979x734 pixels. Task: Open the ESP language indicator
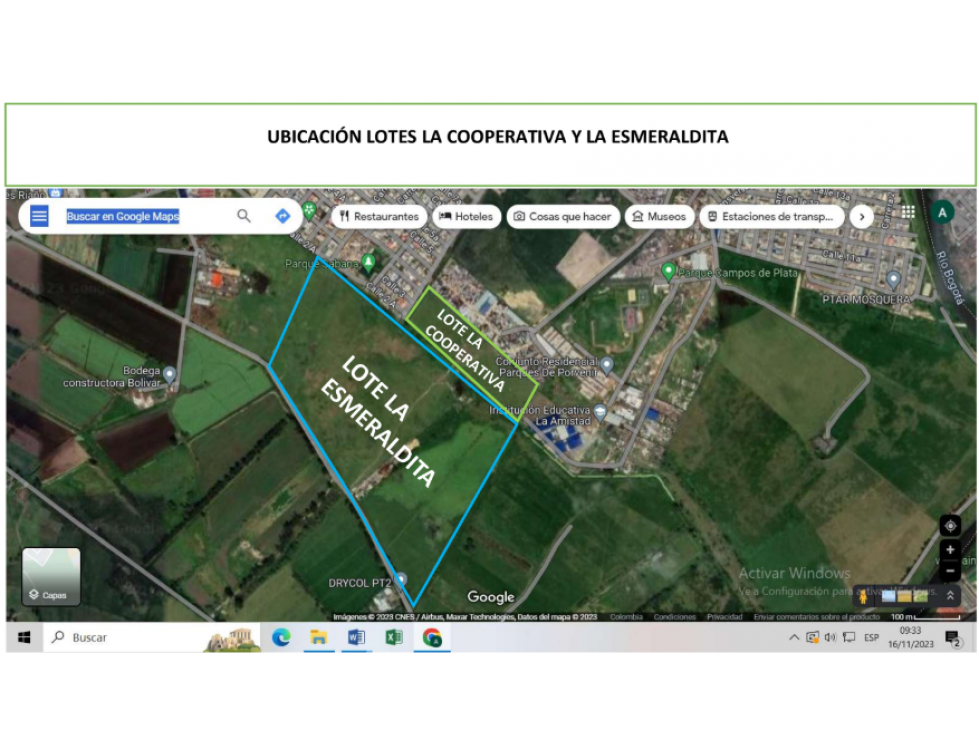(871, 637)
